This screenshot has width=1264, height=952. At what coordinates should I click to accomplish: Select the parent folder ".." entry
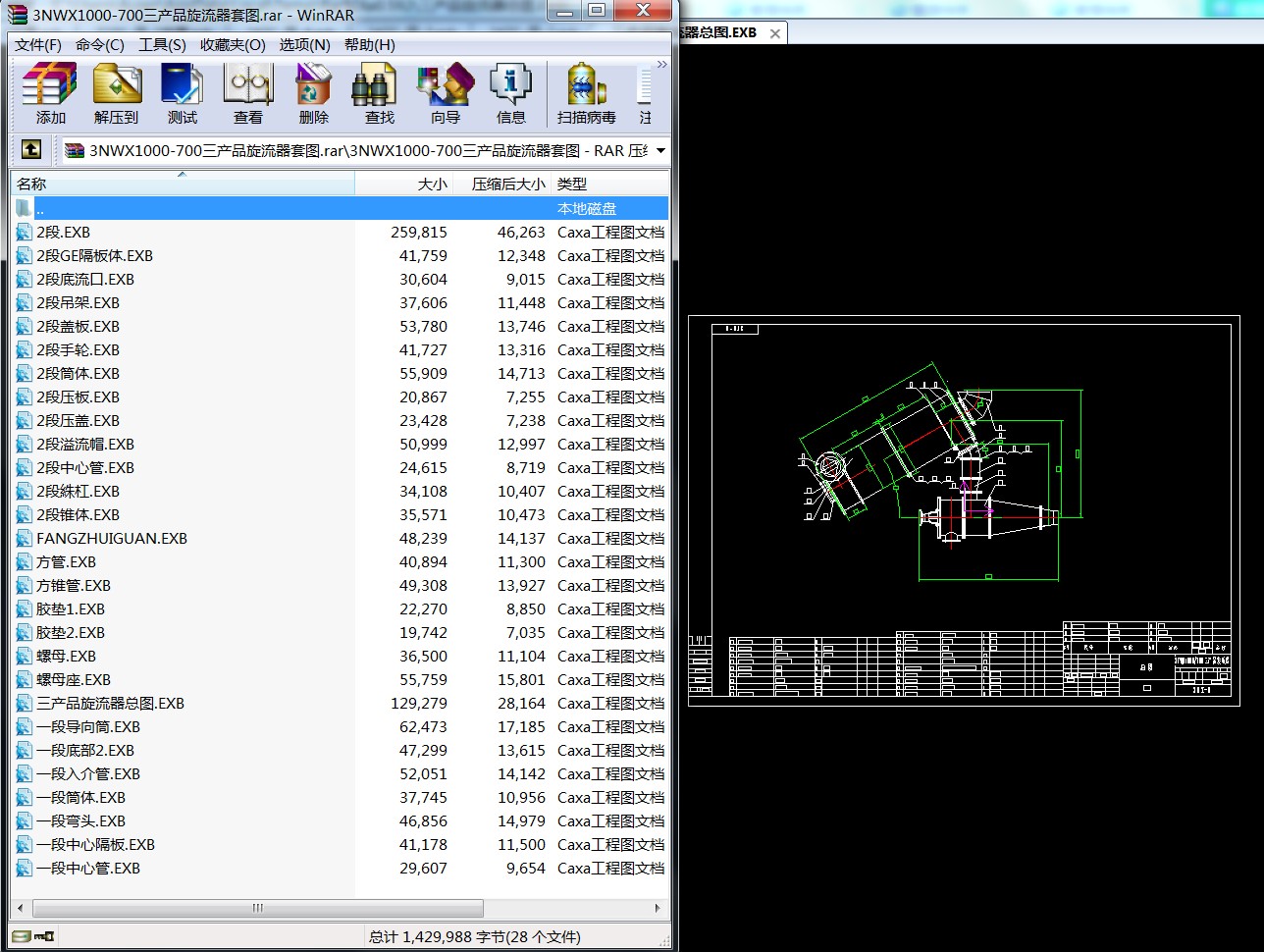click(340, 208)
